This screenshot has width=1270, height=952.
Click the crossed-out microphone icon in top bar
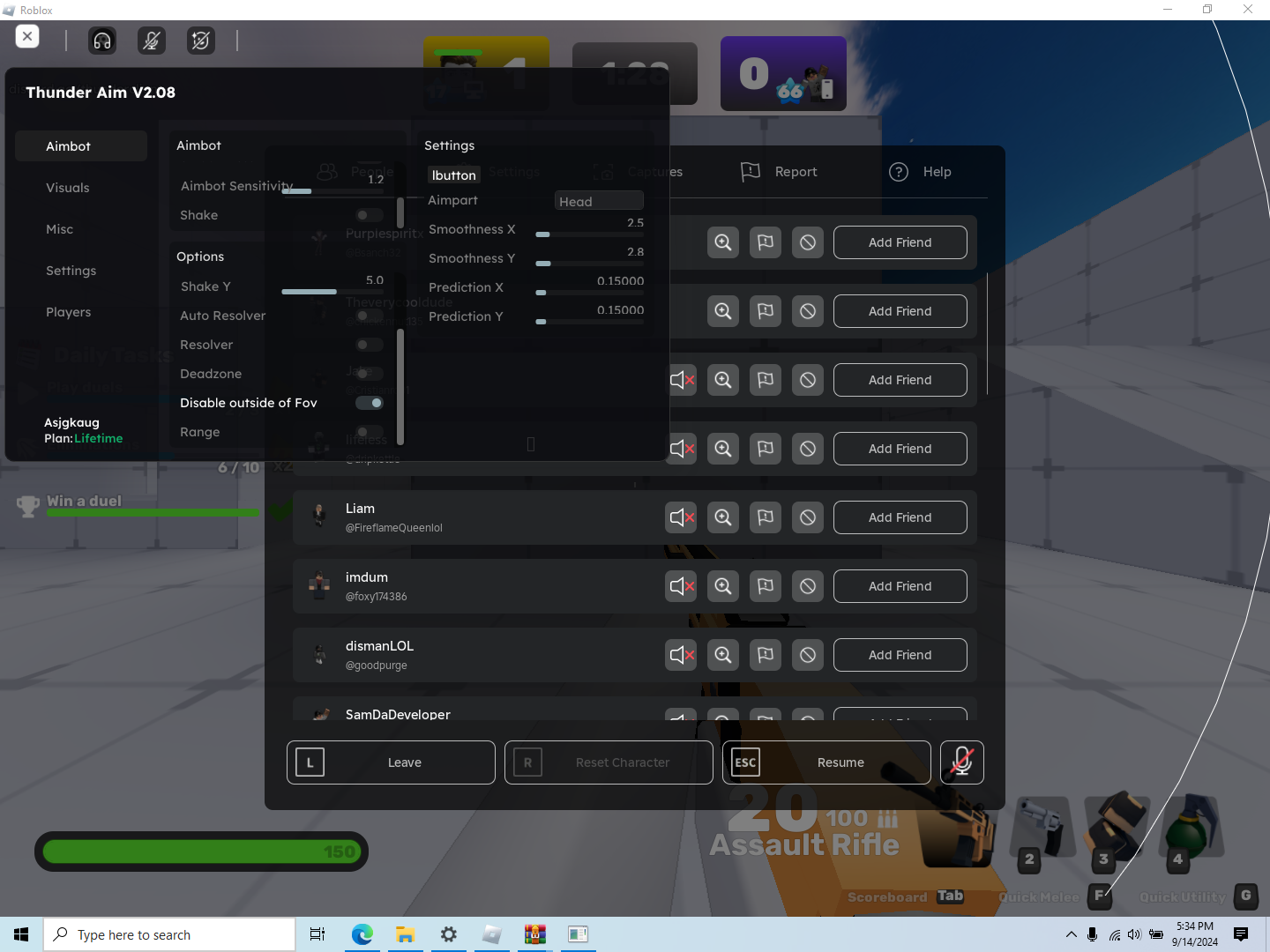152,41
